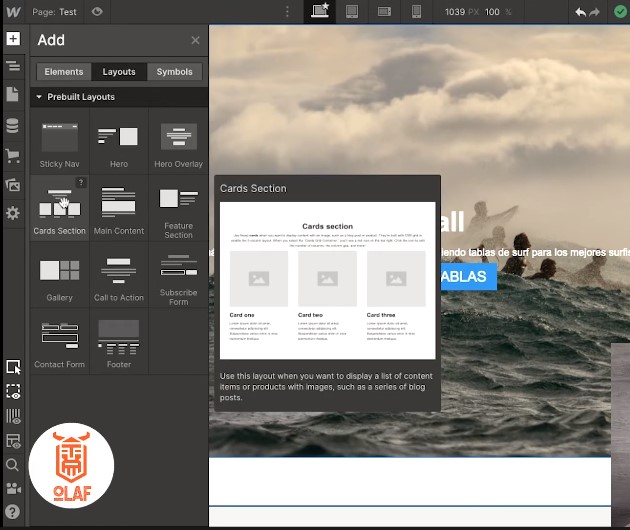Switch to the Elements tab
Viewport: 630px width, 530px height.
[64, 72]
